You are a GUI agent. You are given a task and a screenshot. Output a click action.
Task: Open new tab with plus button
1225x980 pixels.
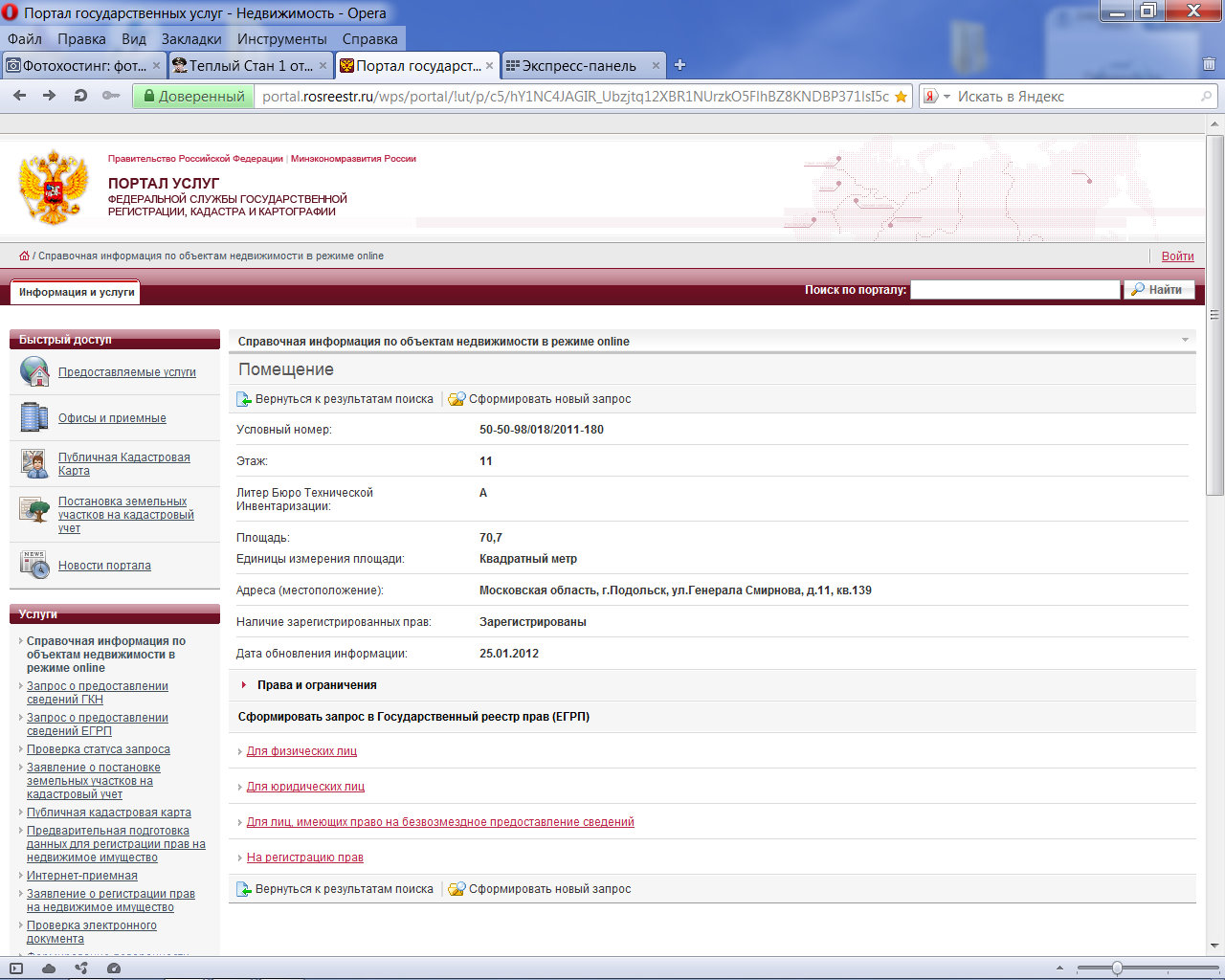pyautogui.click(x=679, y=65)
